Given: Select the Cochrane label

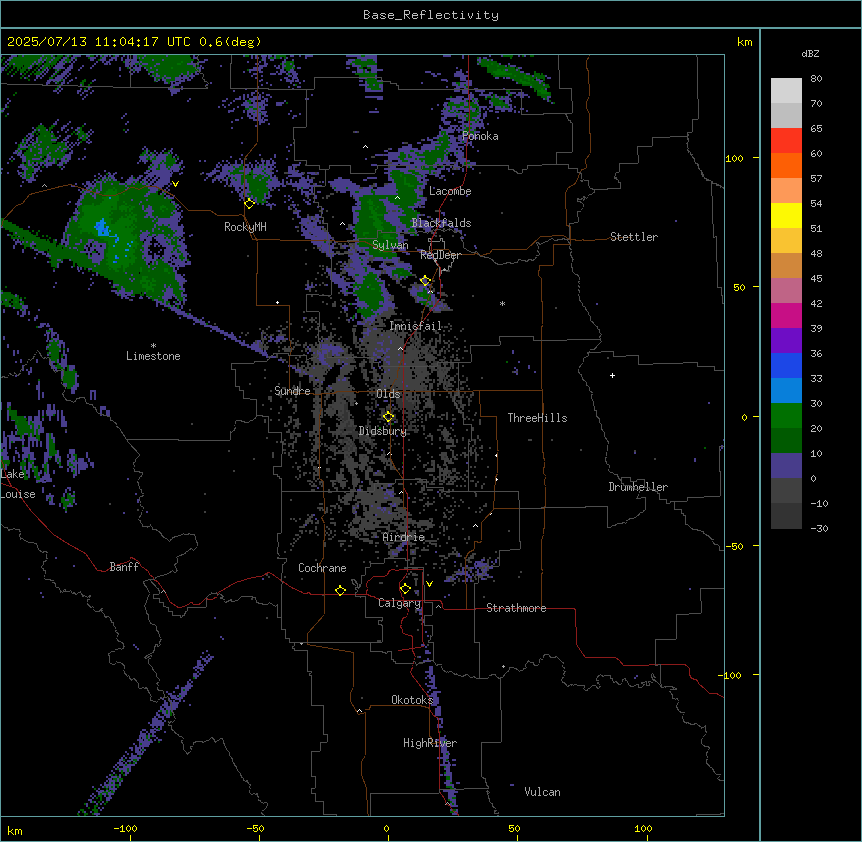Looking at the screenshot, I should [322, 568].
